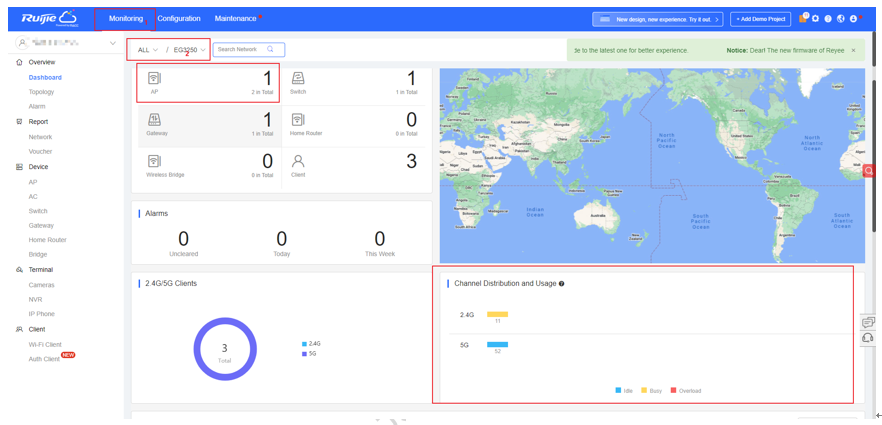882x425 pixels.
Task: Click the Today alarms count
Action: 282,239
